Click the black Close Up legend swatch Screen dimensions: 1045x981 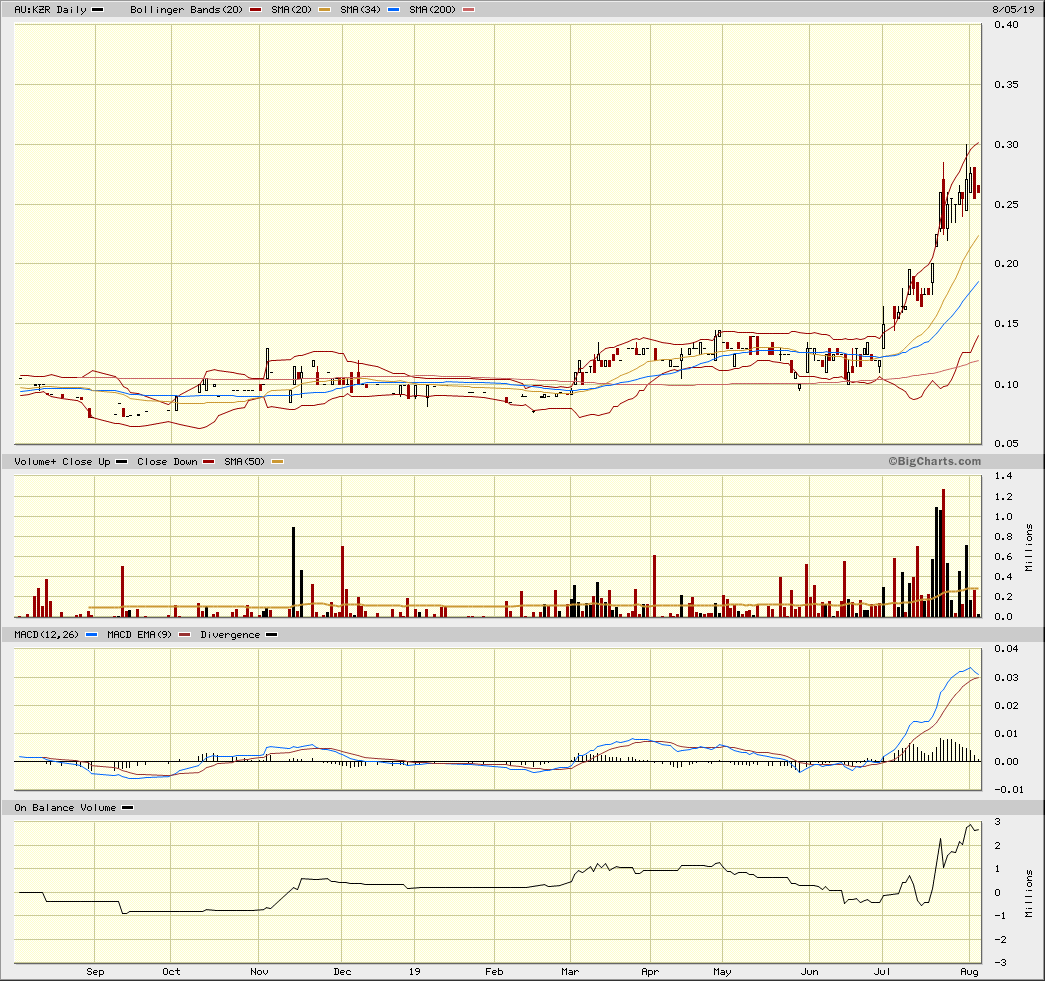pyautogui.click(x=121, y=462)
